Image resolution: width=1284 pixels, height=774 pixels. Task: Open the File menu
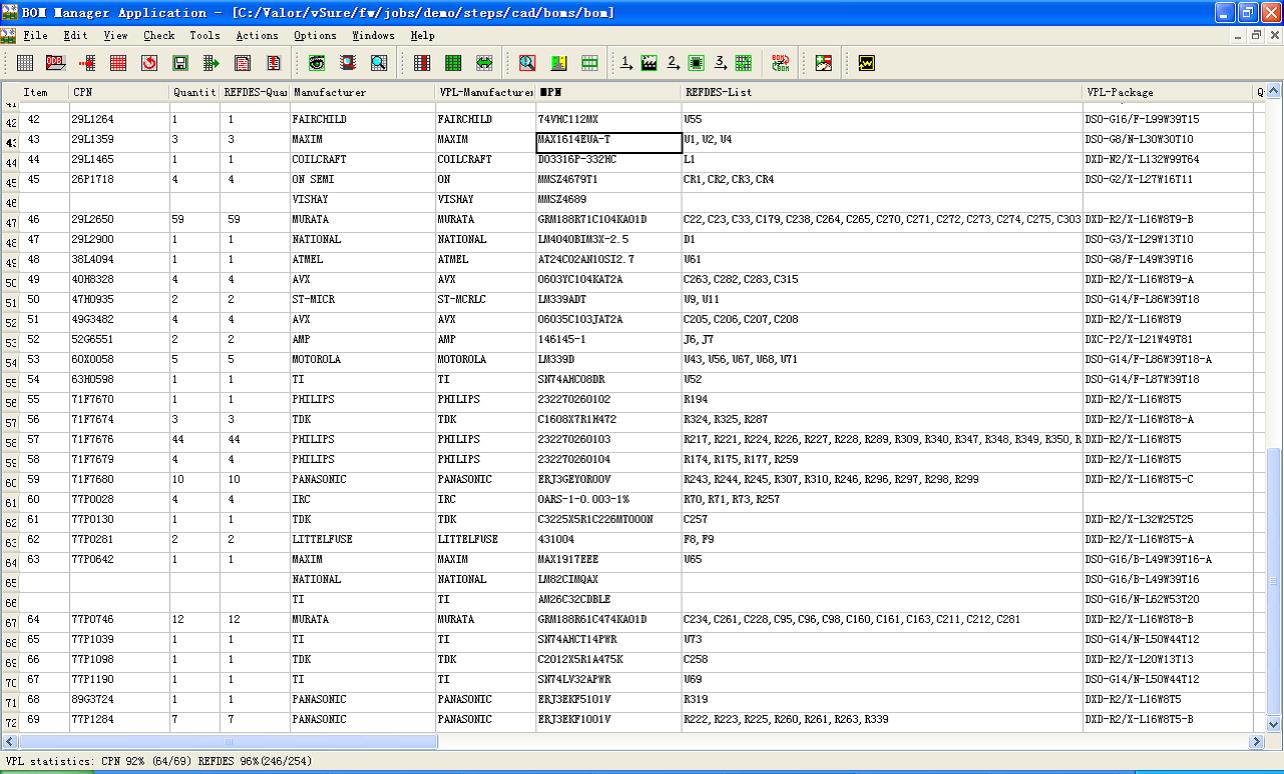pyautogui.click(x=35, y=35)
